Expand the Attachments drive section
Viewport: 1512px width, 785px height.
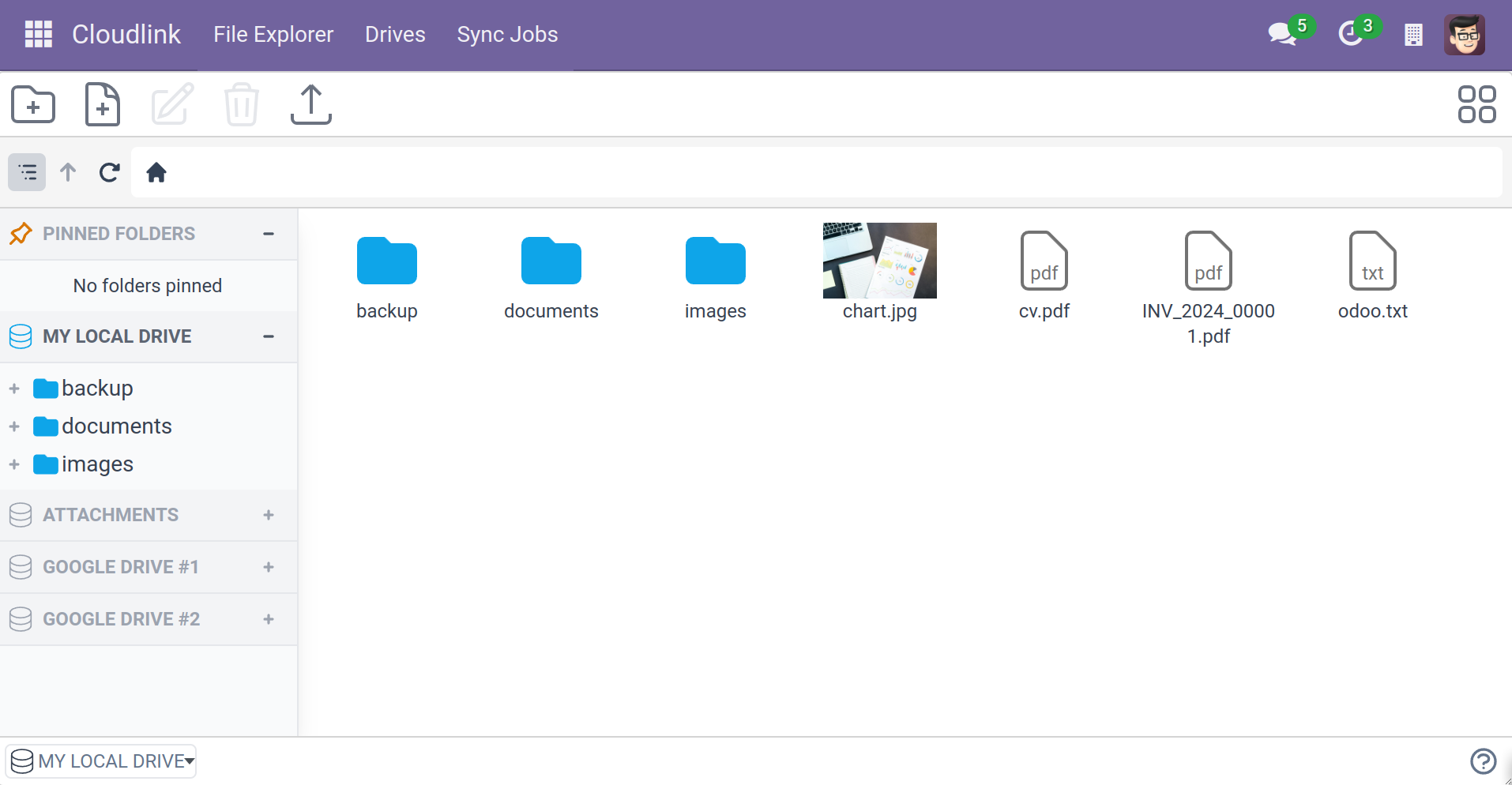(x=269, y=515)
